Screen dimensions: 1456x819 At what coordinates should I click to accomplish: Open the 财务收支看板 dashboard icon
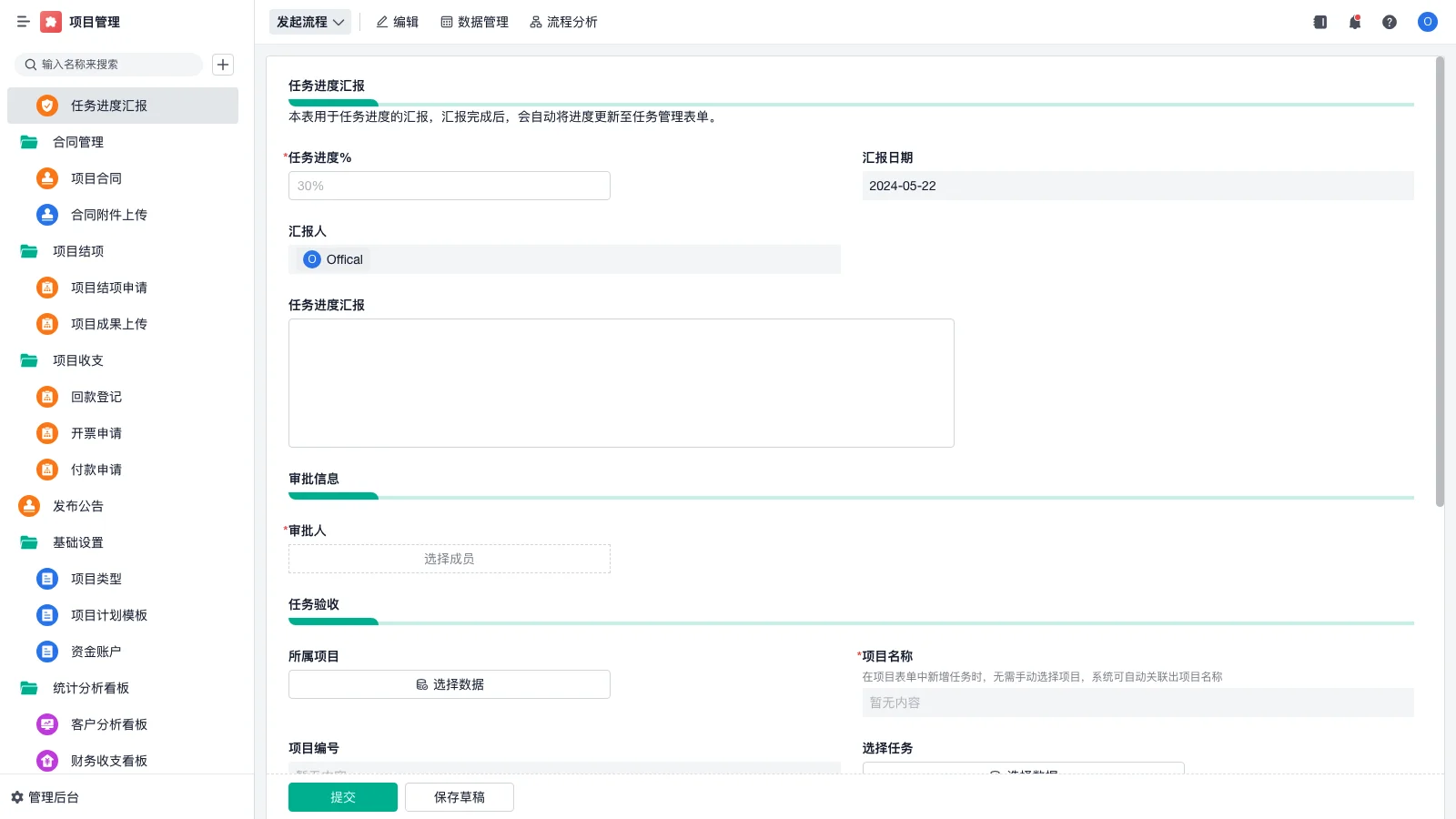46,761
